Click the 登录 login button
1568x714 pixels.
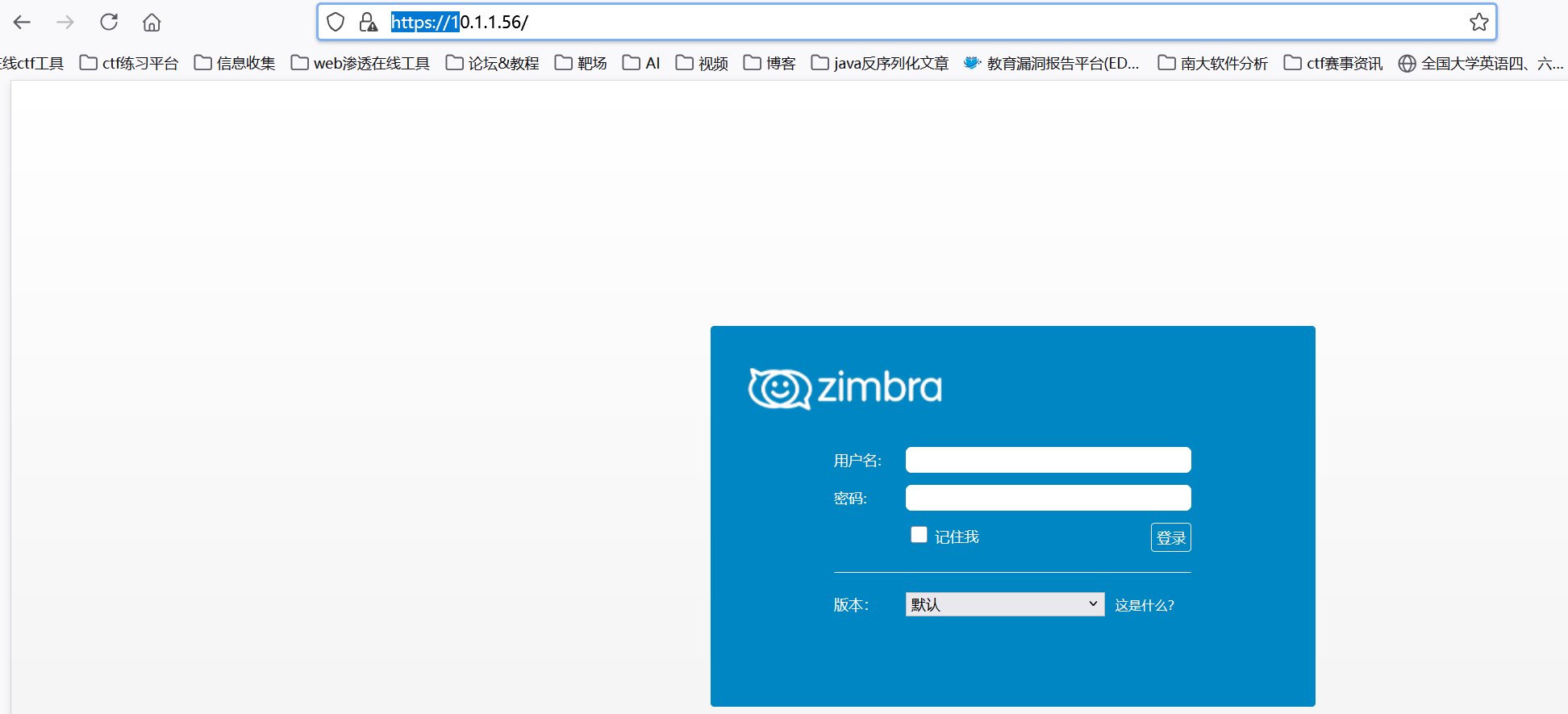[1170, 537]
